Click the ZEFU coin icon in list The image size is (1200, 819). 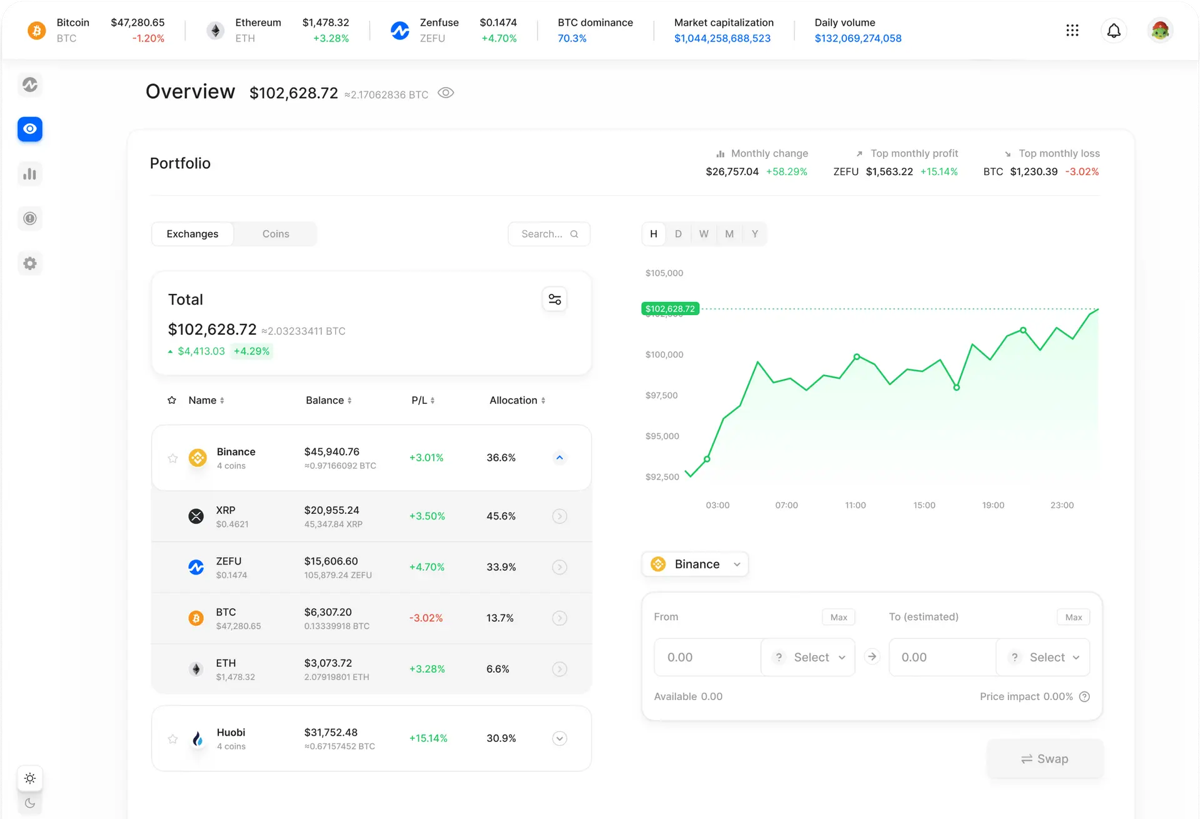(196, 567)
